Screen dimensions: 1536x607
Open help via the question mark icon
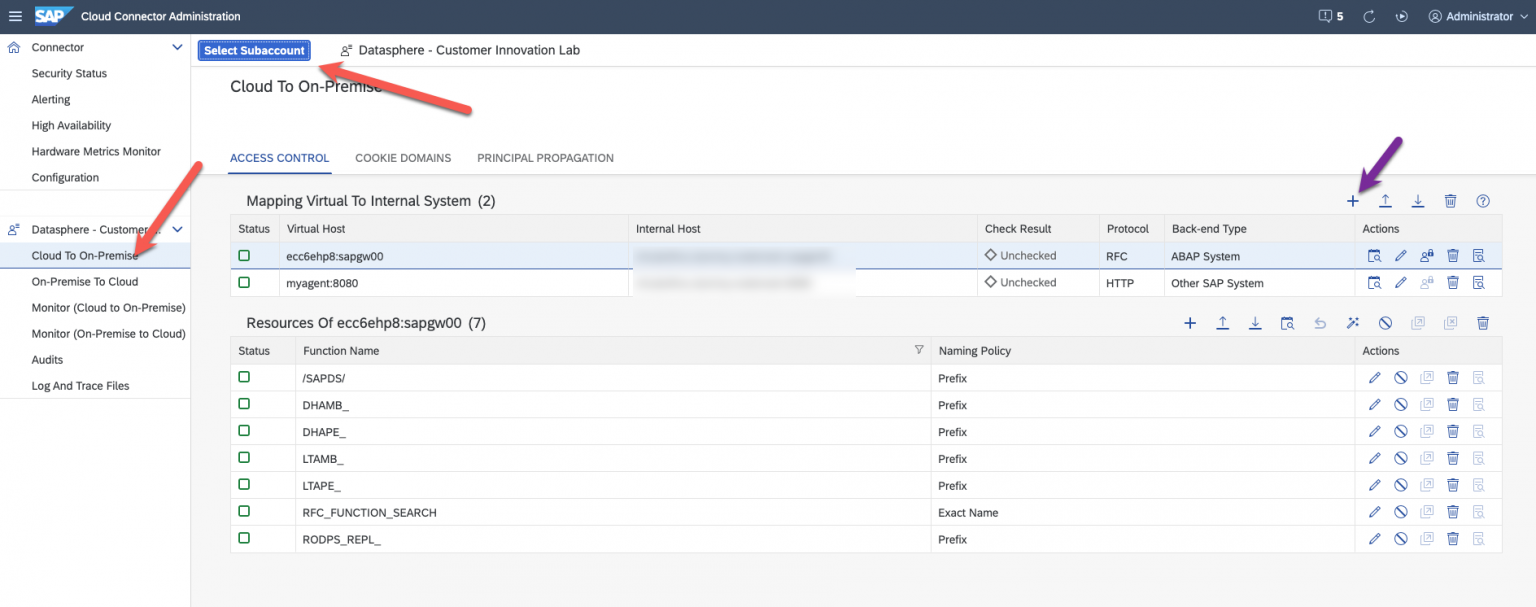tap(1482, 200)
